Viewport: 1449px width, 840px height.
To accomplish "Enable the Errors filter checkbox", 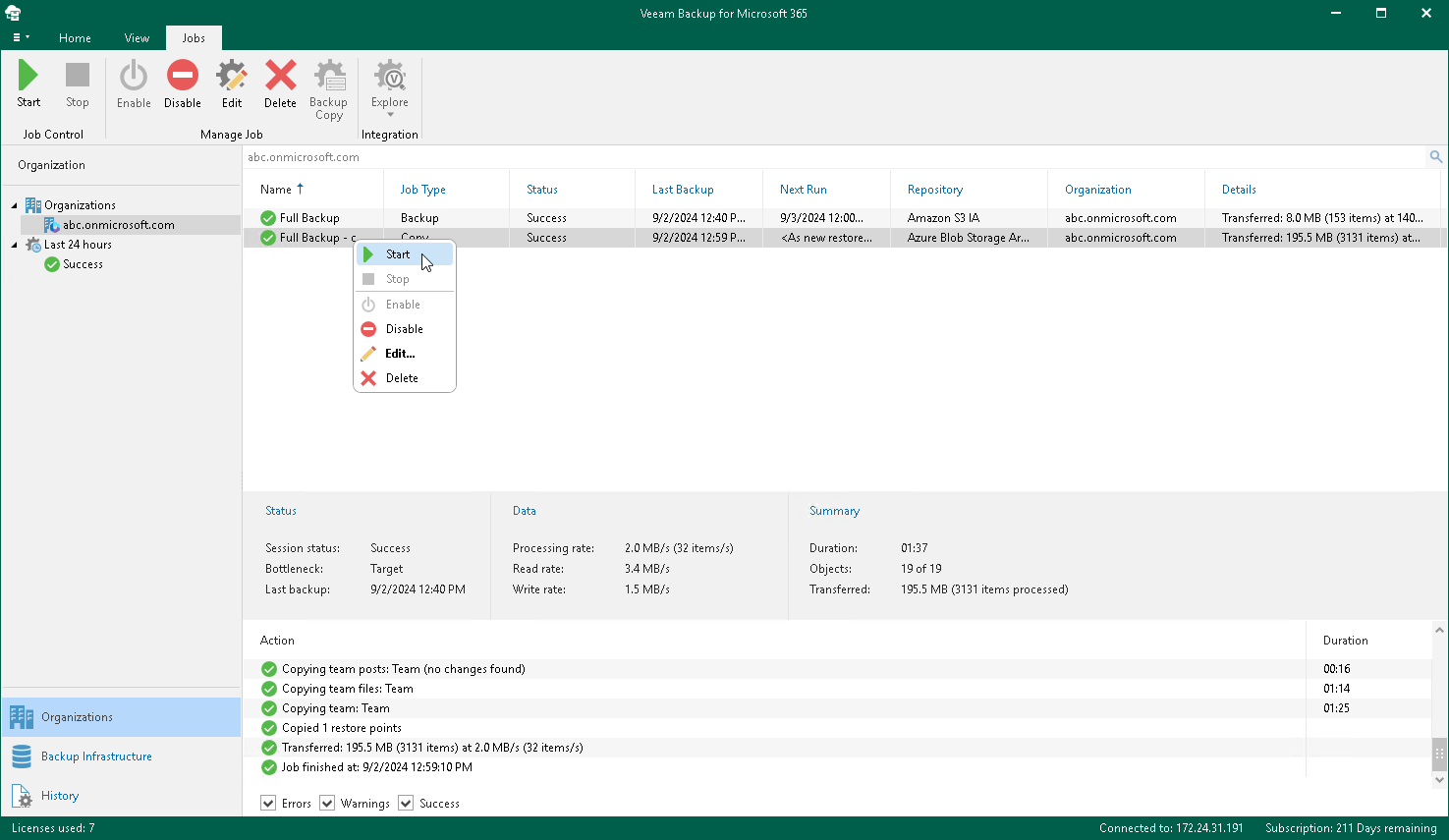I will tap(268, 803).
